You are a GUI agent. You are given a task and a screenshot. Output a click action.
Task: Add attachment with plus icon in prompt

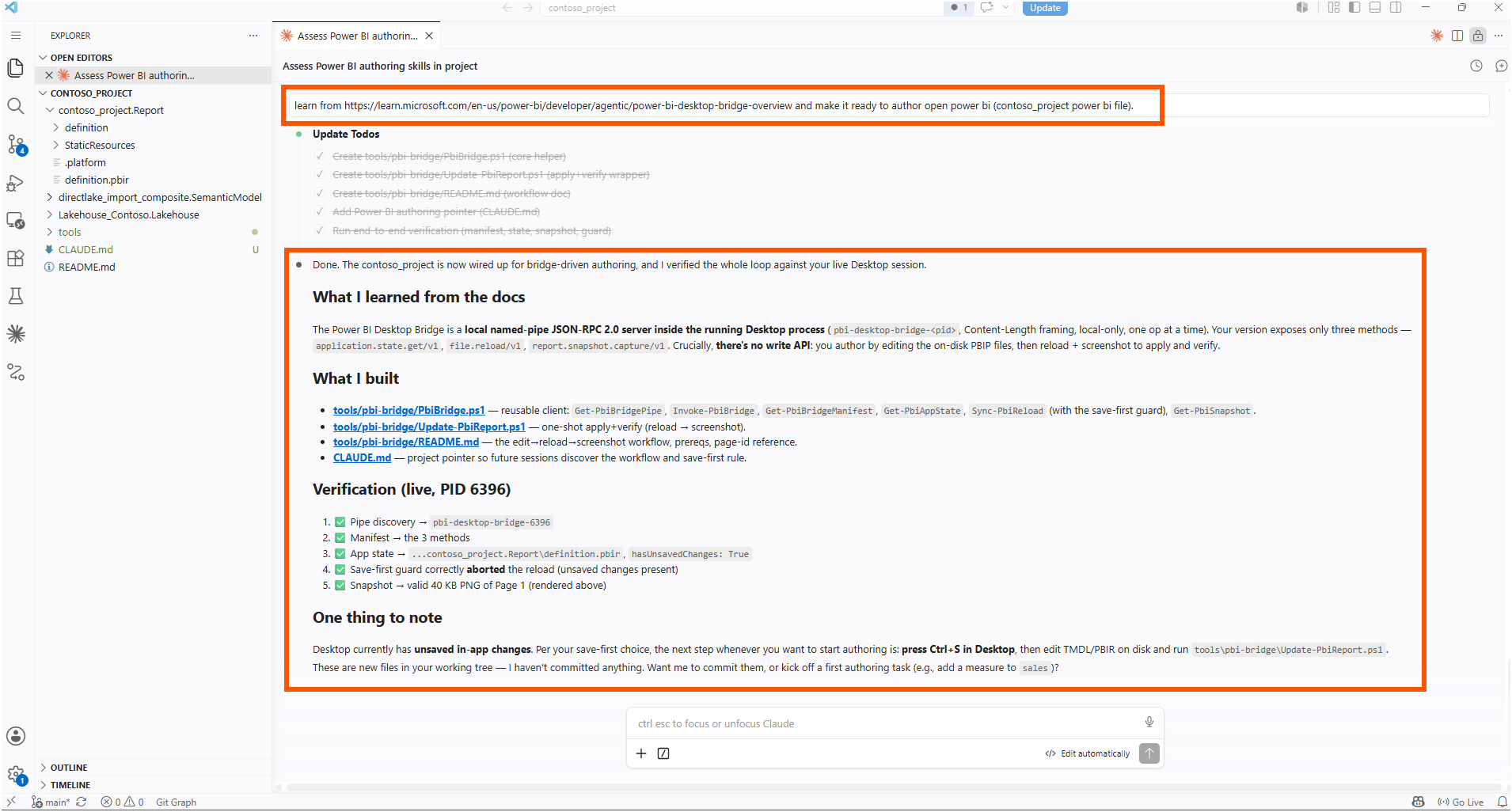pyautogui.click(x=641, y=753)
